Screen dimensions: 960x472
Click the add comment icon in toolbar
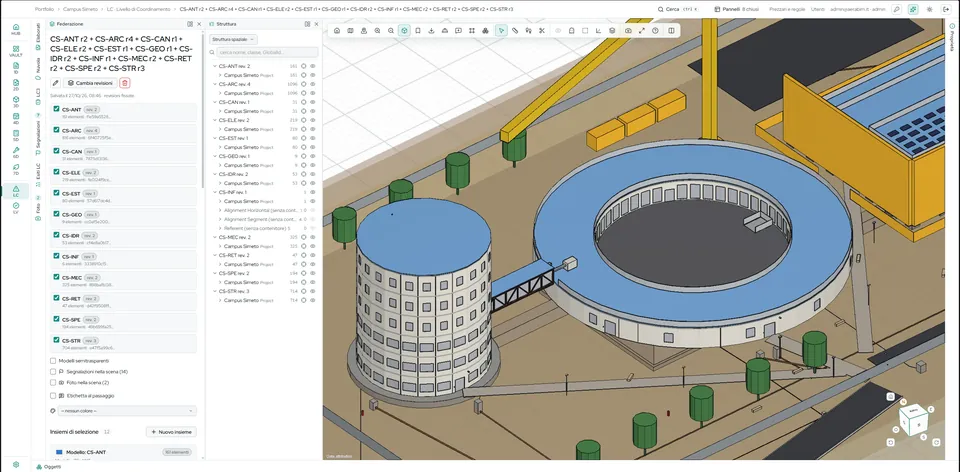[458, 31]
